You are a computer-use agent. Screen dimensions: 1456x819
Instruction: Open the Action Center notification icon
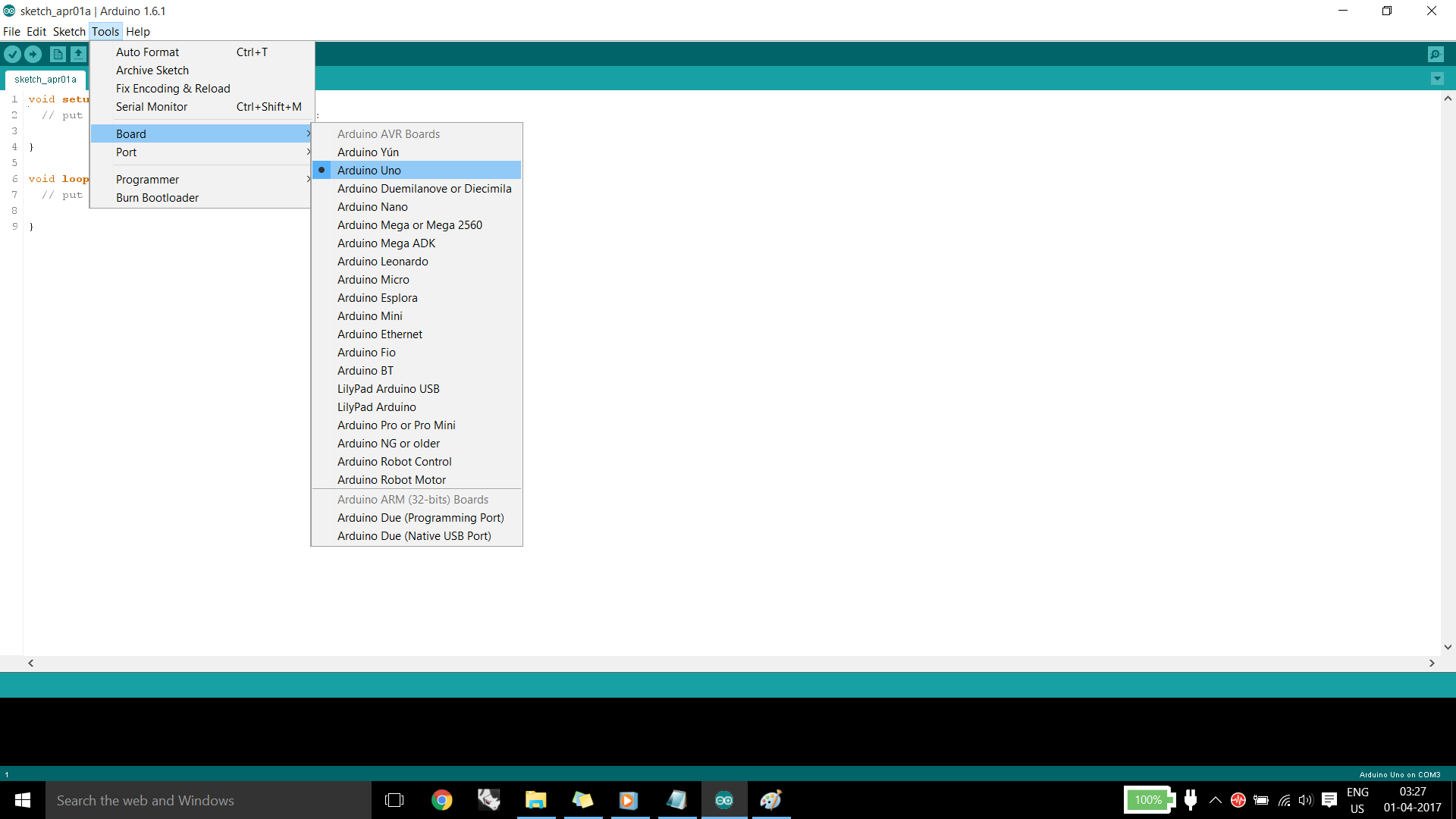coord(1329,800)
